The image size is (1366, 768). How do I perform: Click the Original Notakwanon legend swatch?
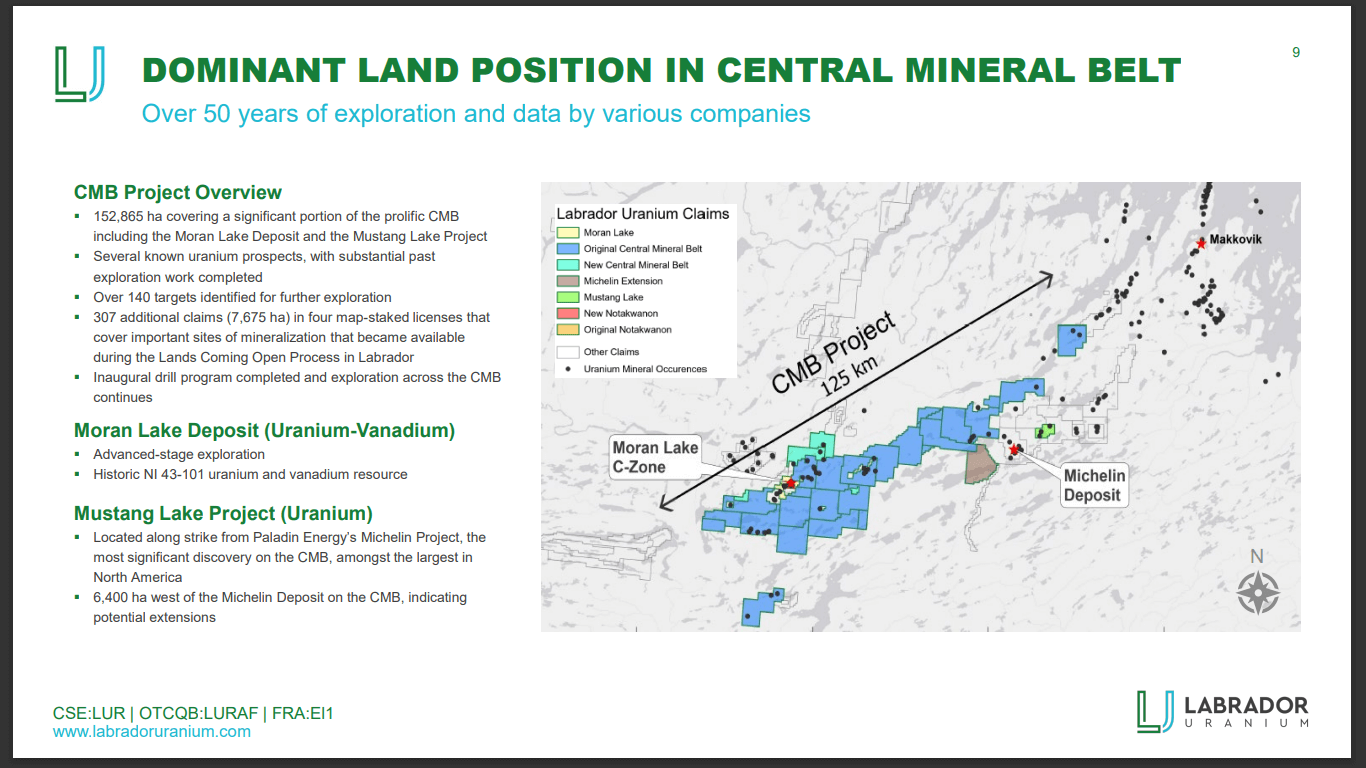(x=567, y=329)
